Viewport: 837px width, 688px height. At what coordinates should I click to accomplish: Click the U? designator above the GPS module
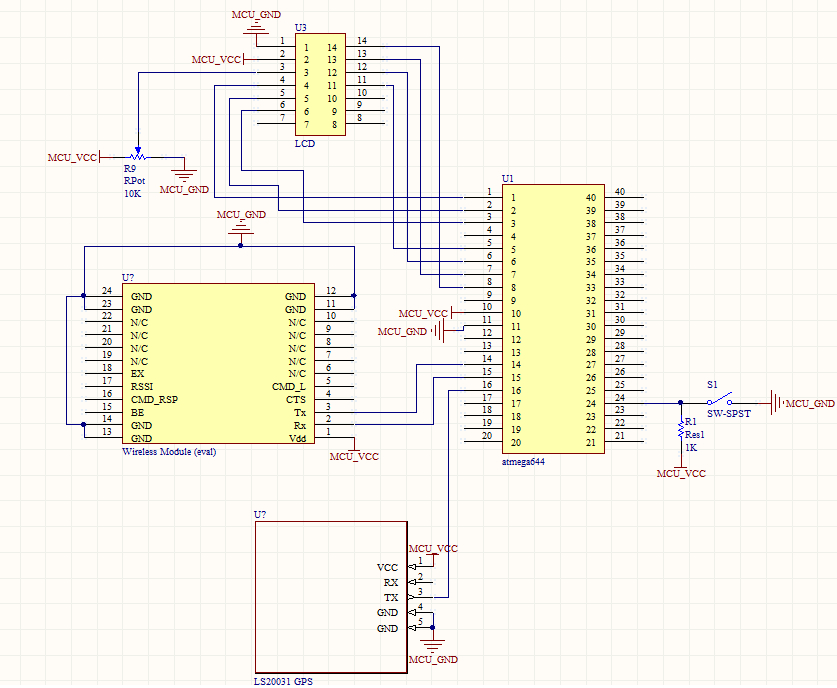tap(259, 515)
